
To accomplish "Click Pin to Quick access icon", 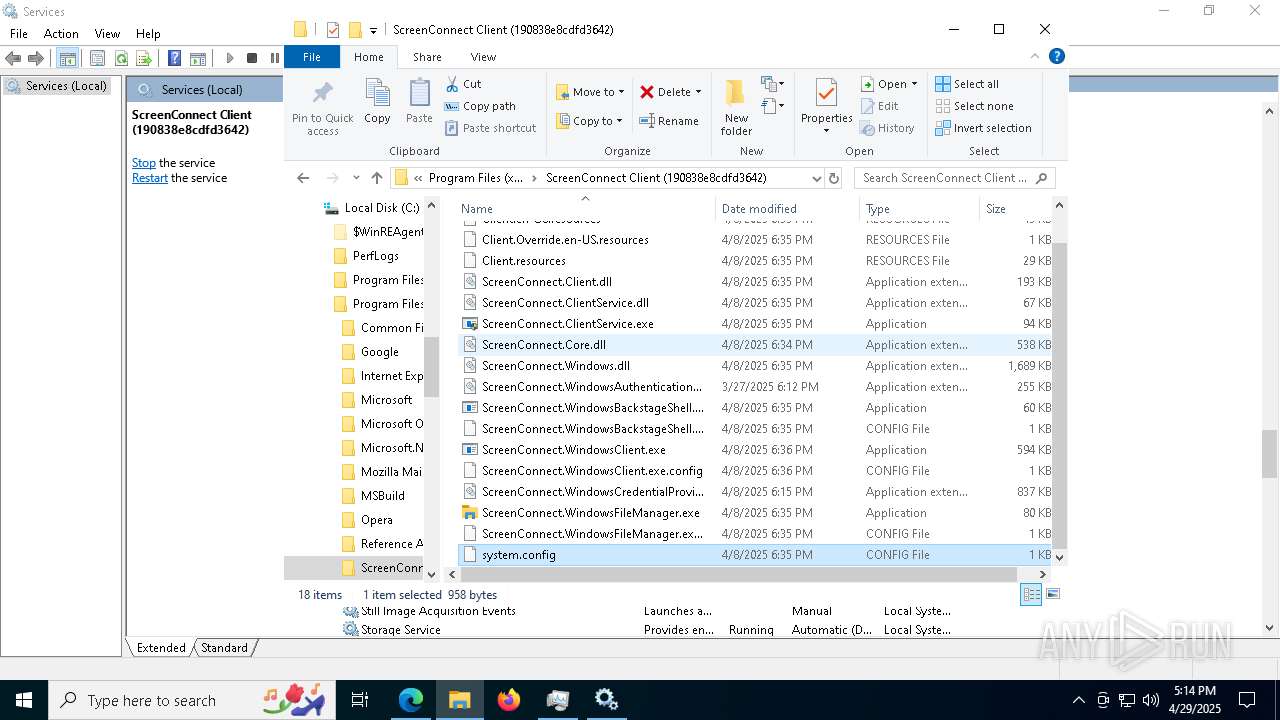I will click(322, 94).
